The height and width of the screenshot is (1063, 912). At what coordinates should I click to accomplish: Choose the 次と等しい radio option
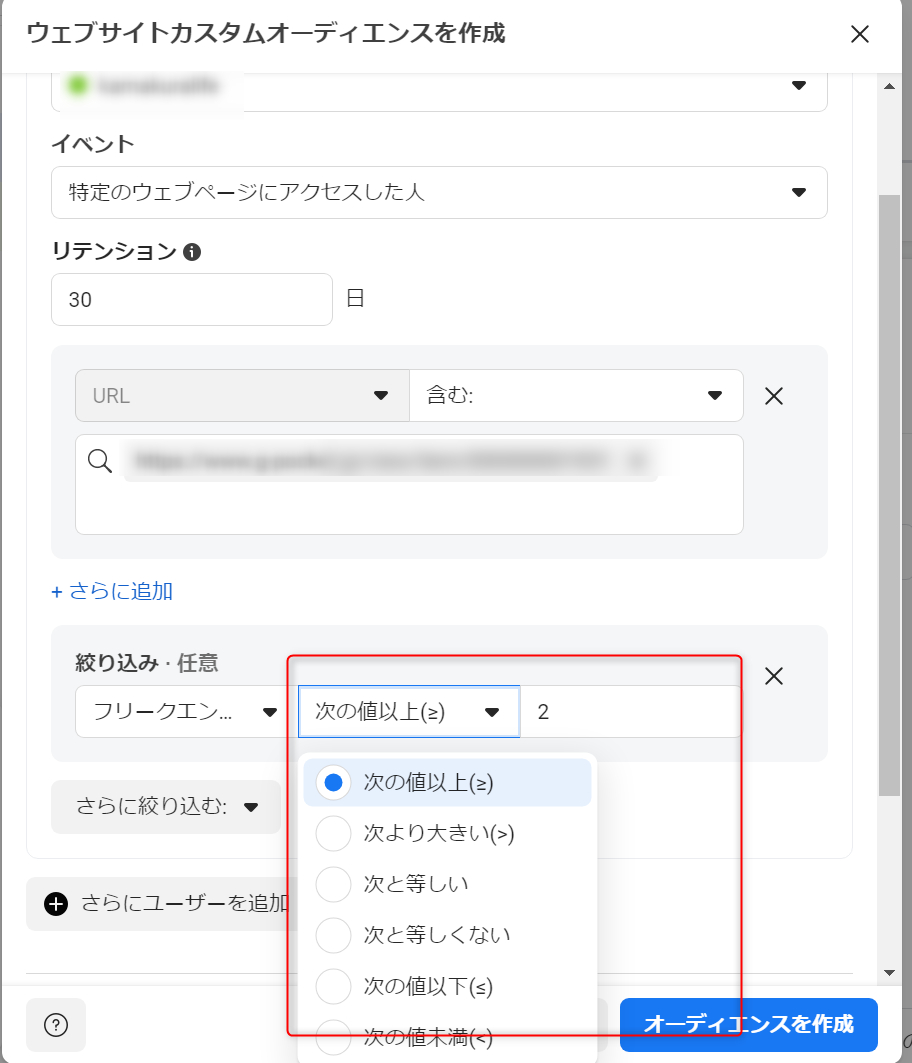click(x=333, y=884)
